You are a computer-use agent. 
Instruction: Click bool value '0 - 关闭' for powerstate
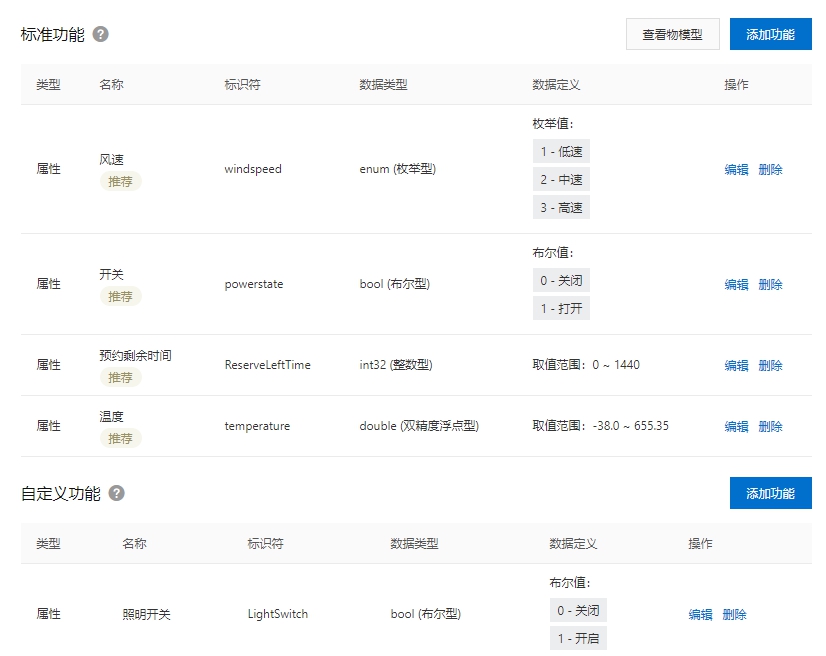(x=561, y=280)
